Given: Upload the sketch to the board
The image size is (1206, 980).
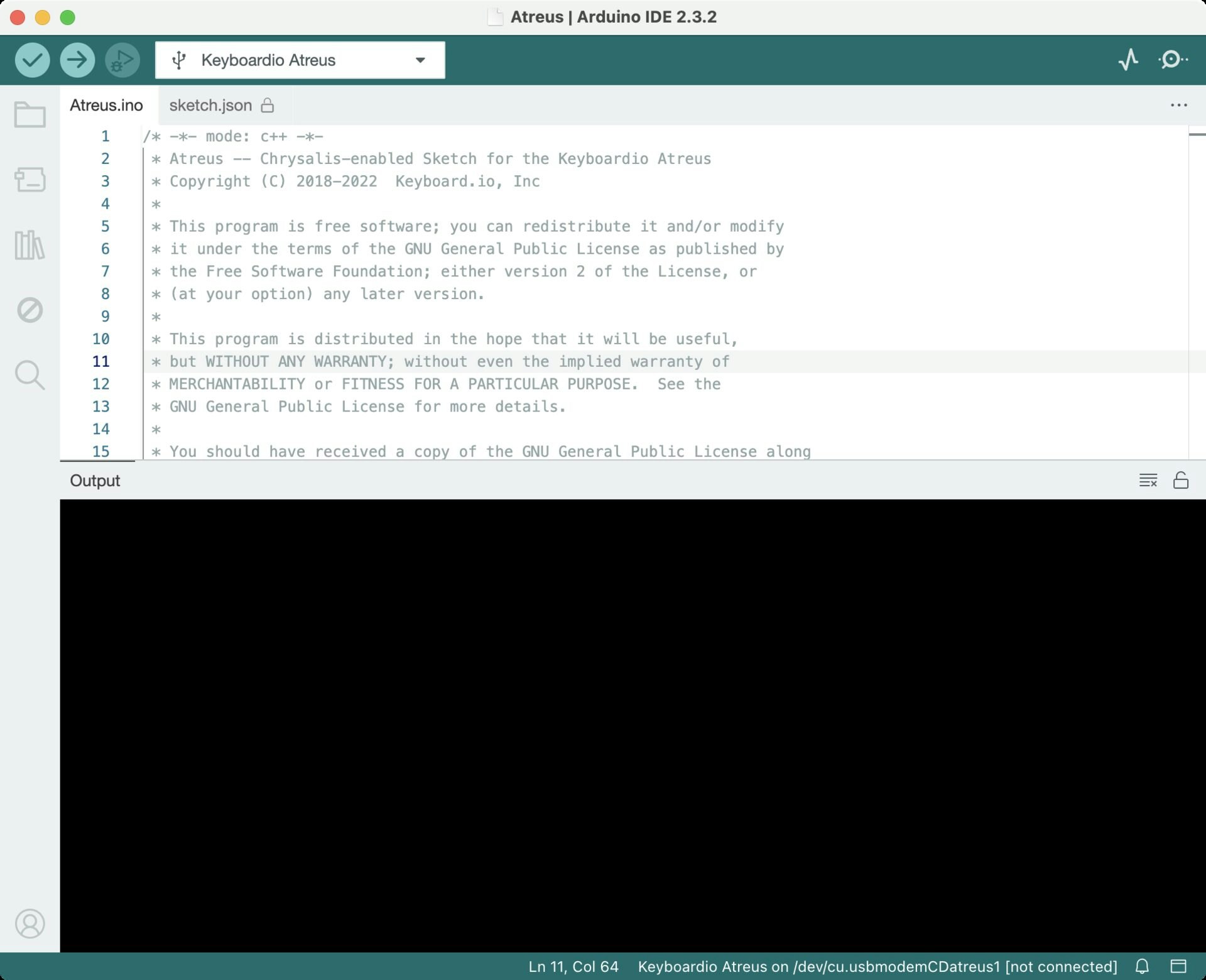Looking at the screenshot, I should click(77, 60).
